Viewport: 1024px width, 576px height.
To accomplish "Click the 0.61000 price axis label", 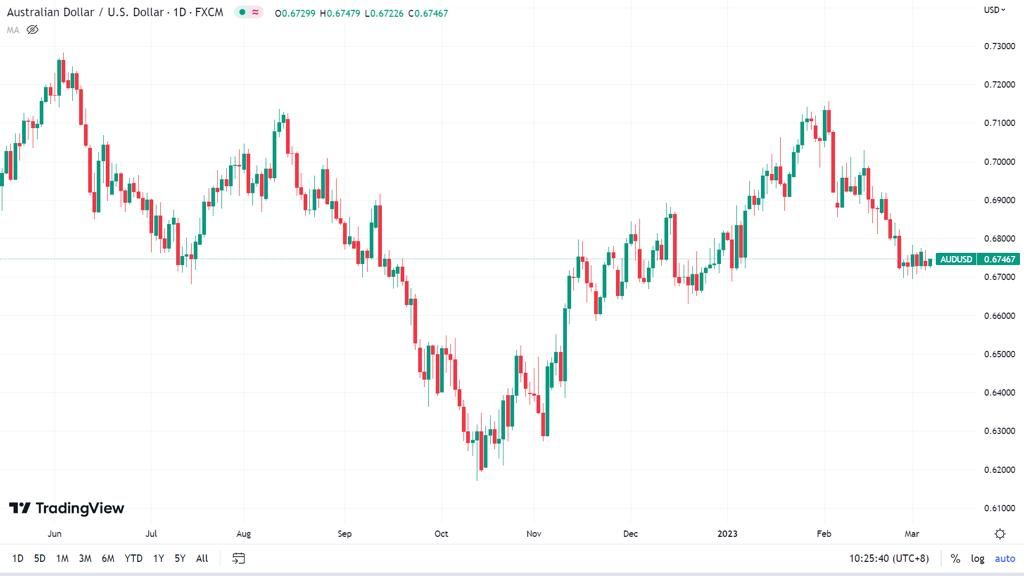I will [x=1000, y=508].
